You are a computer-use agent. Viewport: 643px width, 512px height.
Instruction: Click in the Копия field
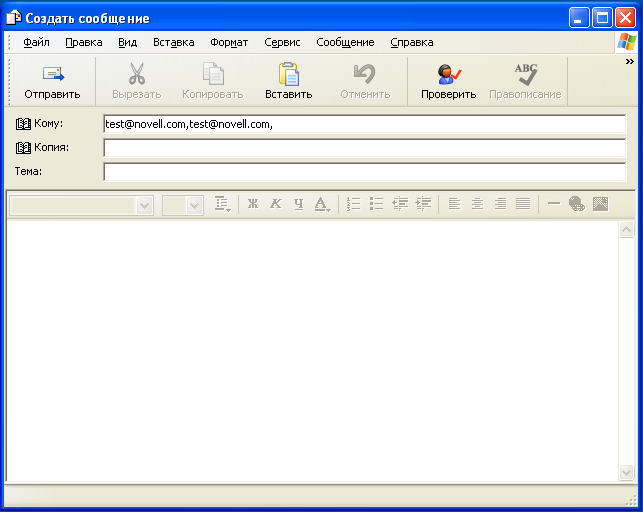click(365, 148)
